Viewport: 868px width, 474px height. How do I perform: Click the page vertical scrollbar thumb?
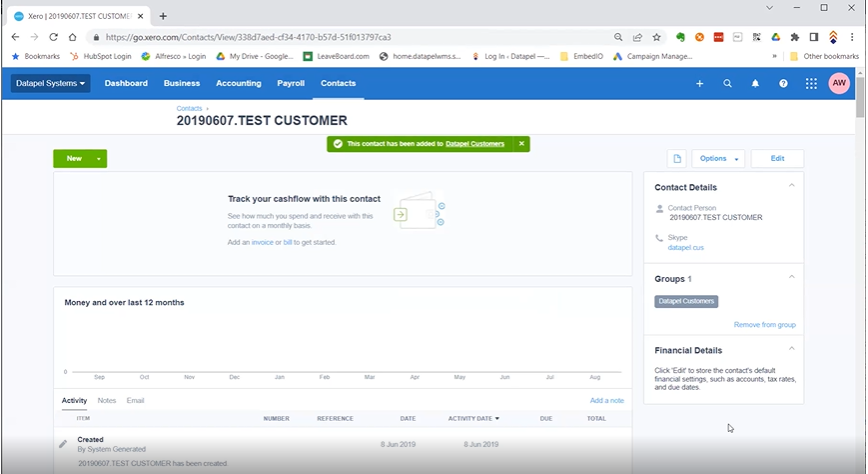point(860,97)
